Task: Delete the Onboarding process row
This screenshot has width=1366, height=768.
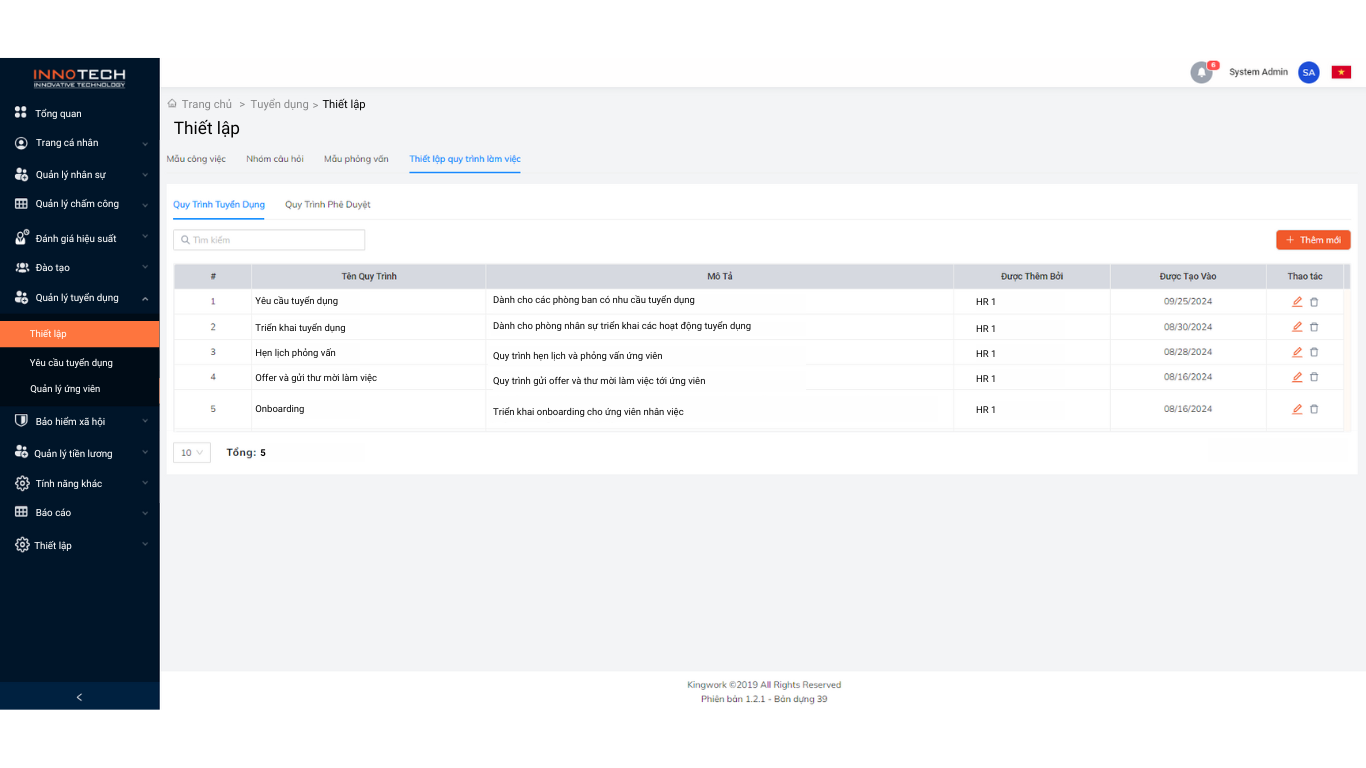Action: tap(1314, 409)
